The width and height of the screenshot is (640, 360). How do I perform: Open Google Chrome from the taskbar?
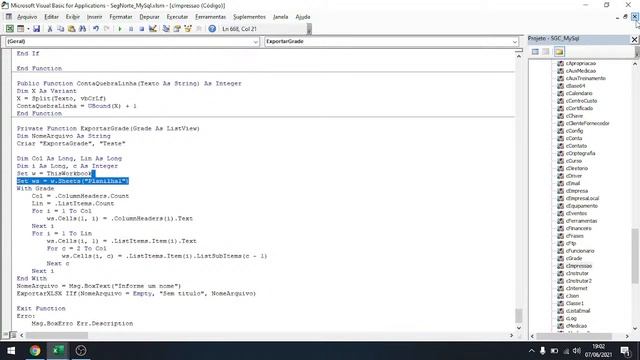click(35, 351)
